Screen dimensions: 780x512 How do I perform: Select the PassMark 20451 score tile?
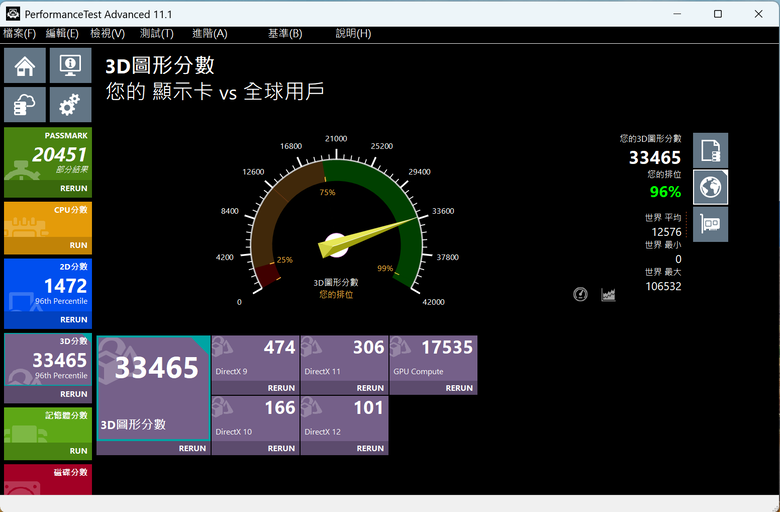coord(48,154)
